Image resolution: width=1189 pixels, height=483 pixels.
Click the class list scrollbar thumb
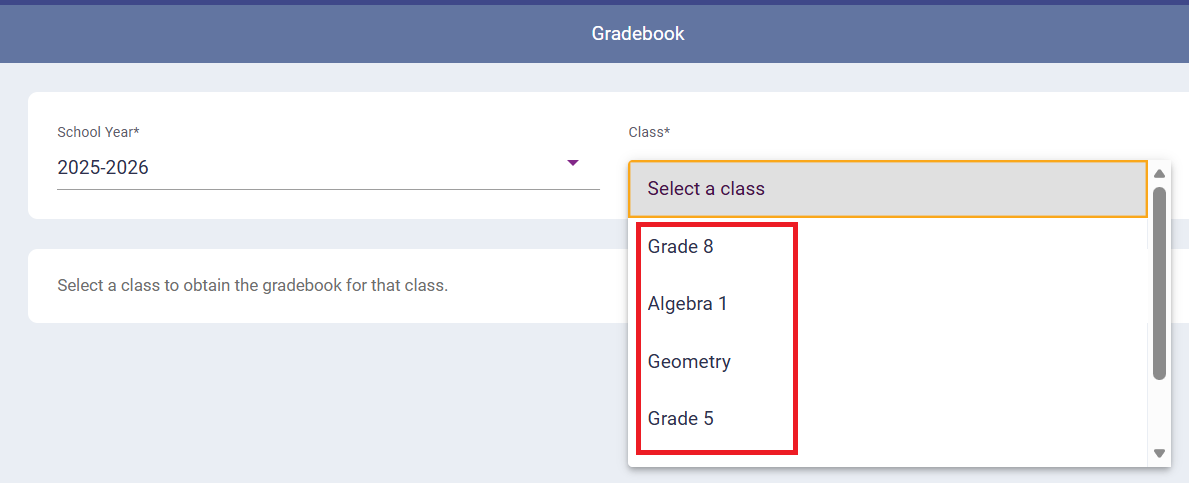point(1160,283)
